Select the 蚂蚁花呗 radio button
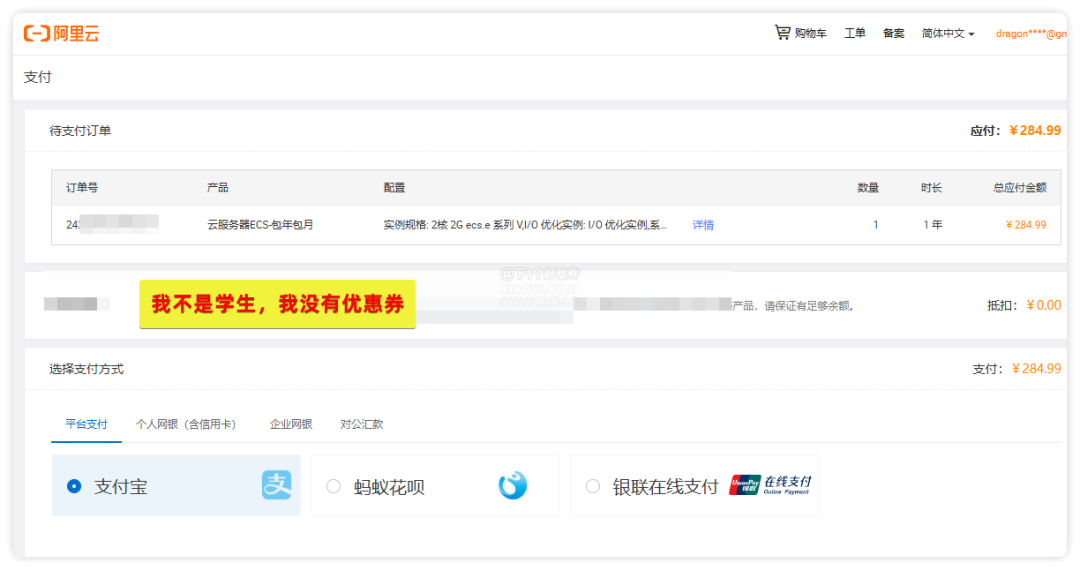 click(x=333, y=487)
